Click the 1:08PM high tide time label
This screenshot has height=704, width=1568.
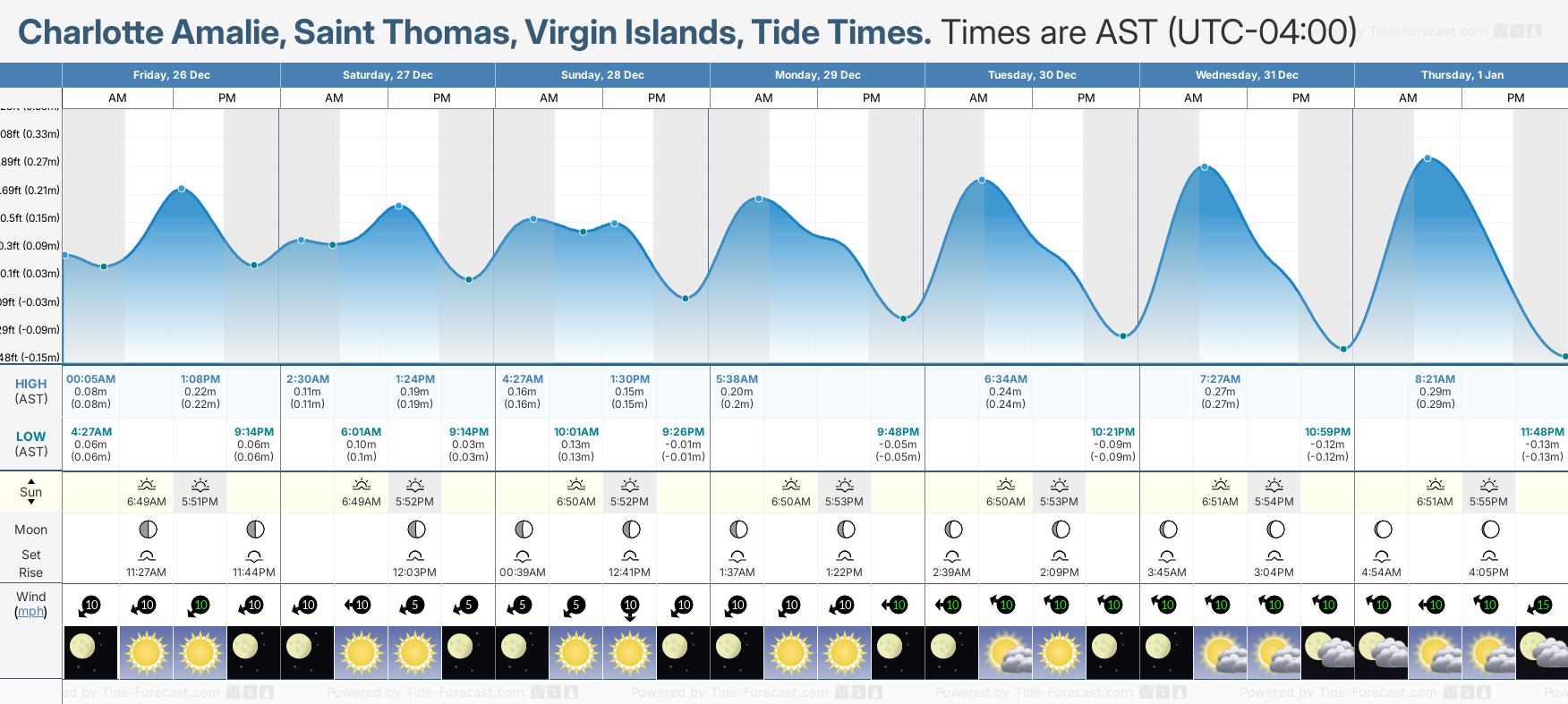[x=200, y=379]
